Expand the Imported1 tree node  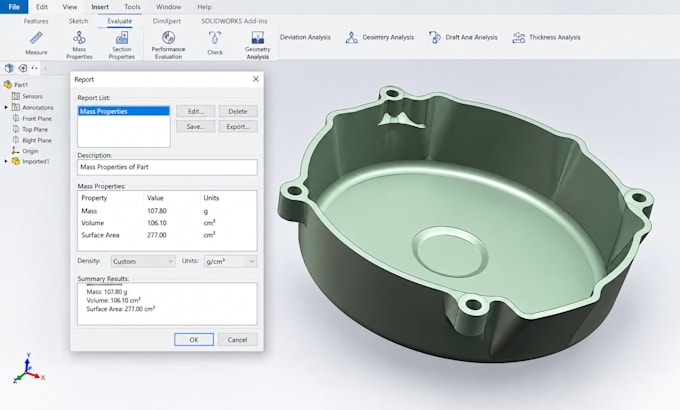[x=6, y=161]
